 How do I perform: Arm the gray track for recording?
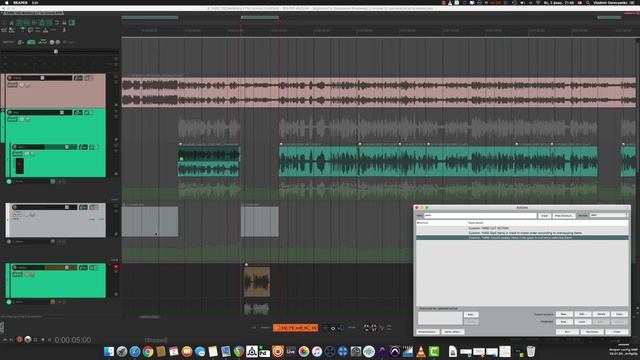click(15, 207)
